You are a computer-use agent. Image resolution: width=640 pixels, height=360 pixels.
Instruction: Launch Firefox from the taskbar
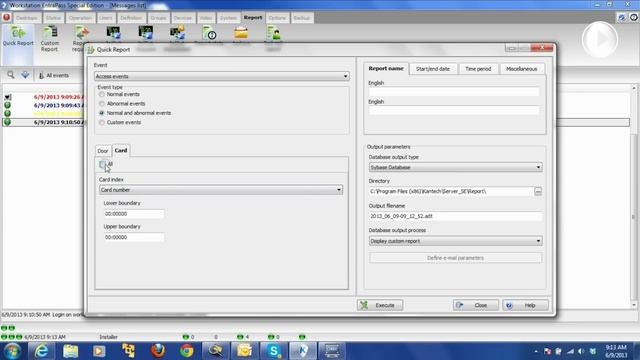[158, 351]
